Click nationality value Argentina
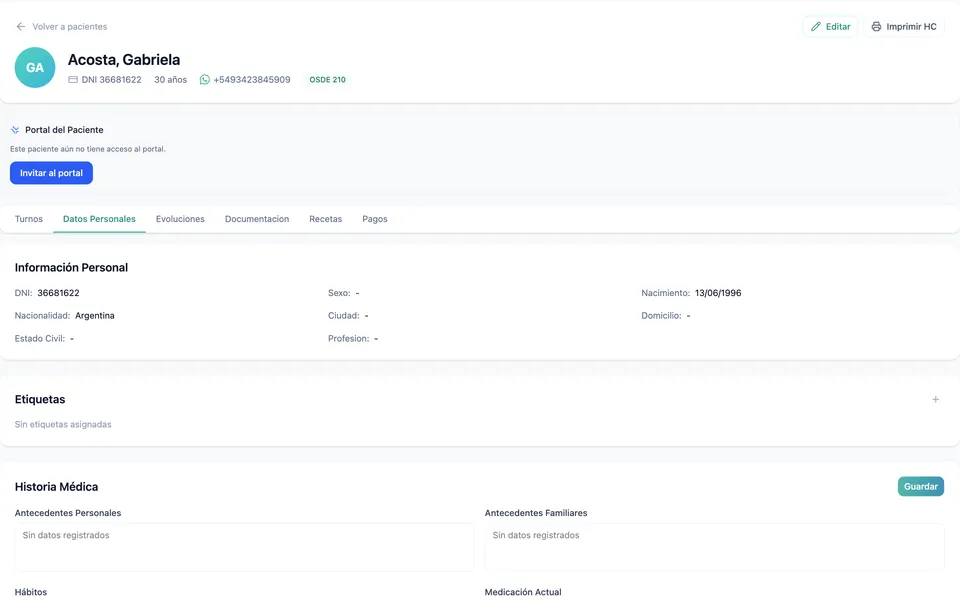The image size is (960, 600). [95, 315]
